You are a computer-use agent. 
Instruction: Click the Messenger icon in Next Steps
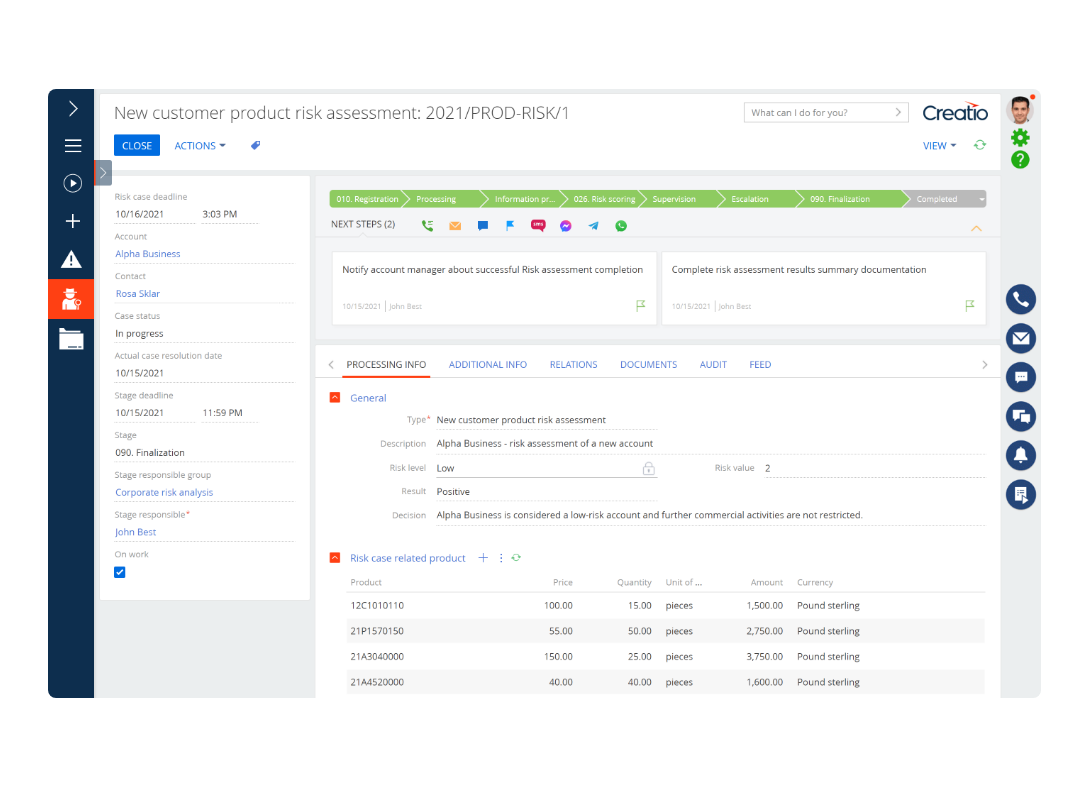[566, 226]
